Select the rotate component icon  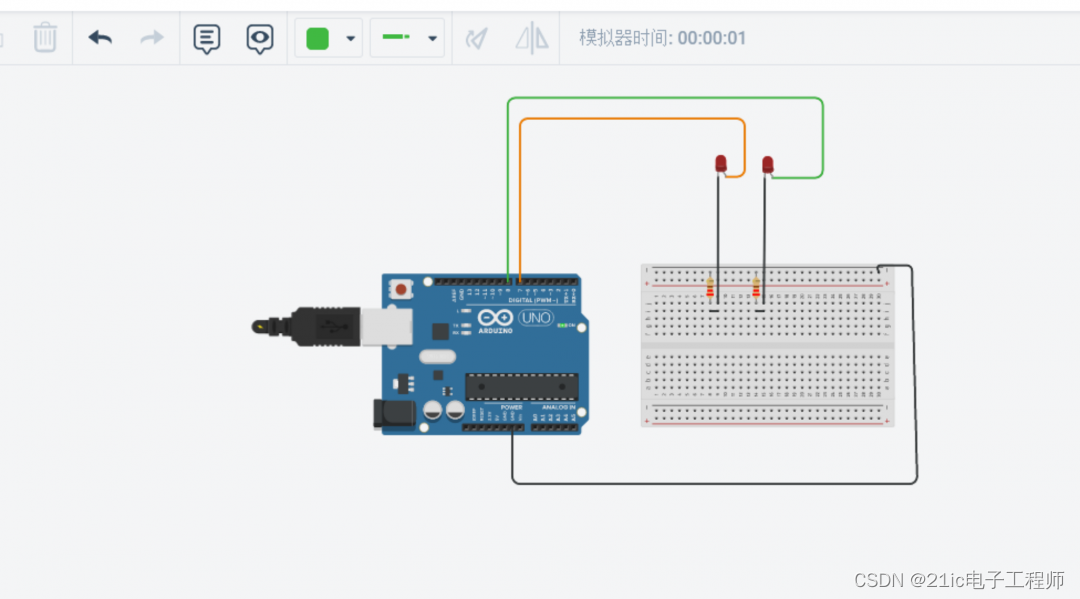point(476,37)
